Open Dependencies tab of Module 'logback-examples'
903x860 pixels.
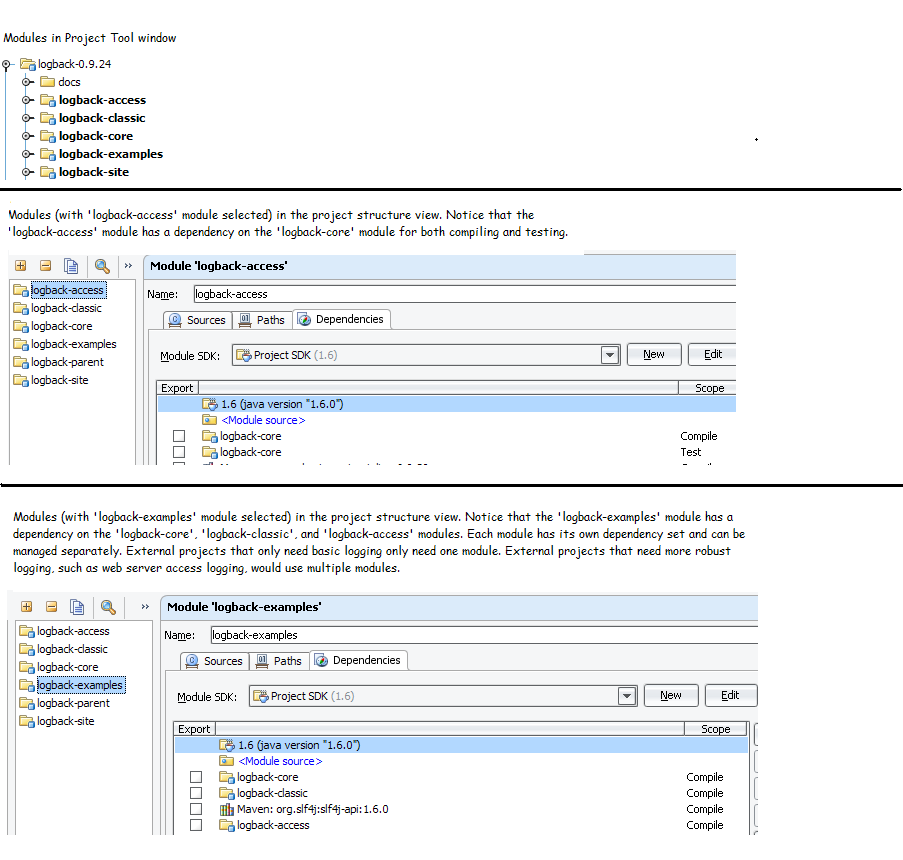click(x=359, y=660)
